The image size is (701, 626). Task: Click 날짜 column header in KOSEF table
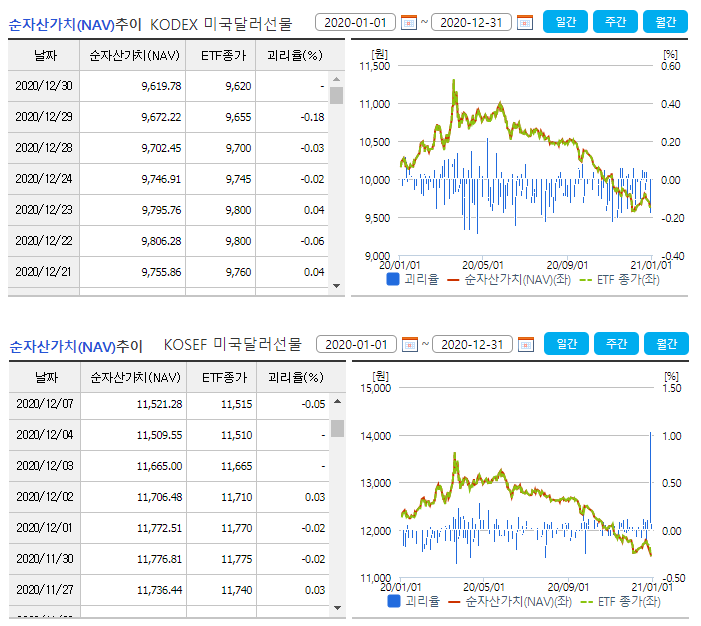(45, 377)
